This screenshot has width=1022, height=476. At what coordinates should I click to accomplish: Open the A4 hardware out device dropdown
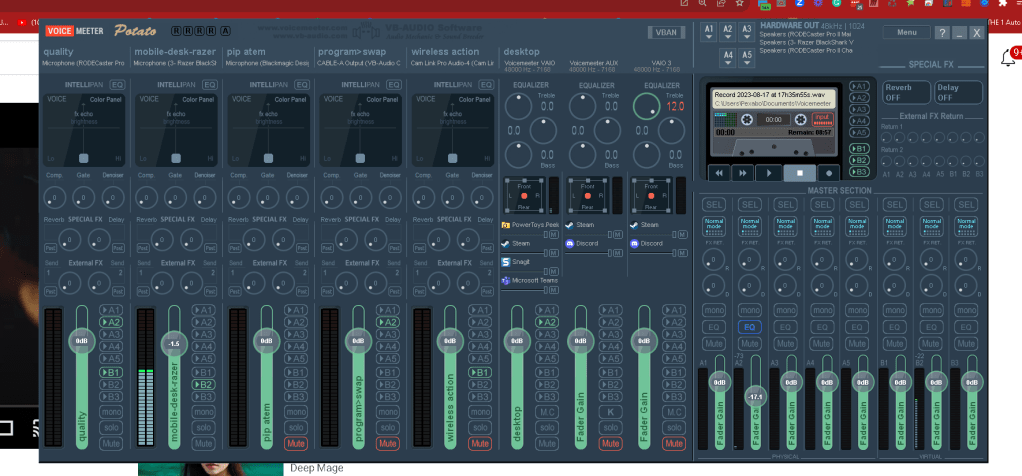point(728,58)
